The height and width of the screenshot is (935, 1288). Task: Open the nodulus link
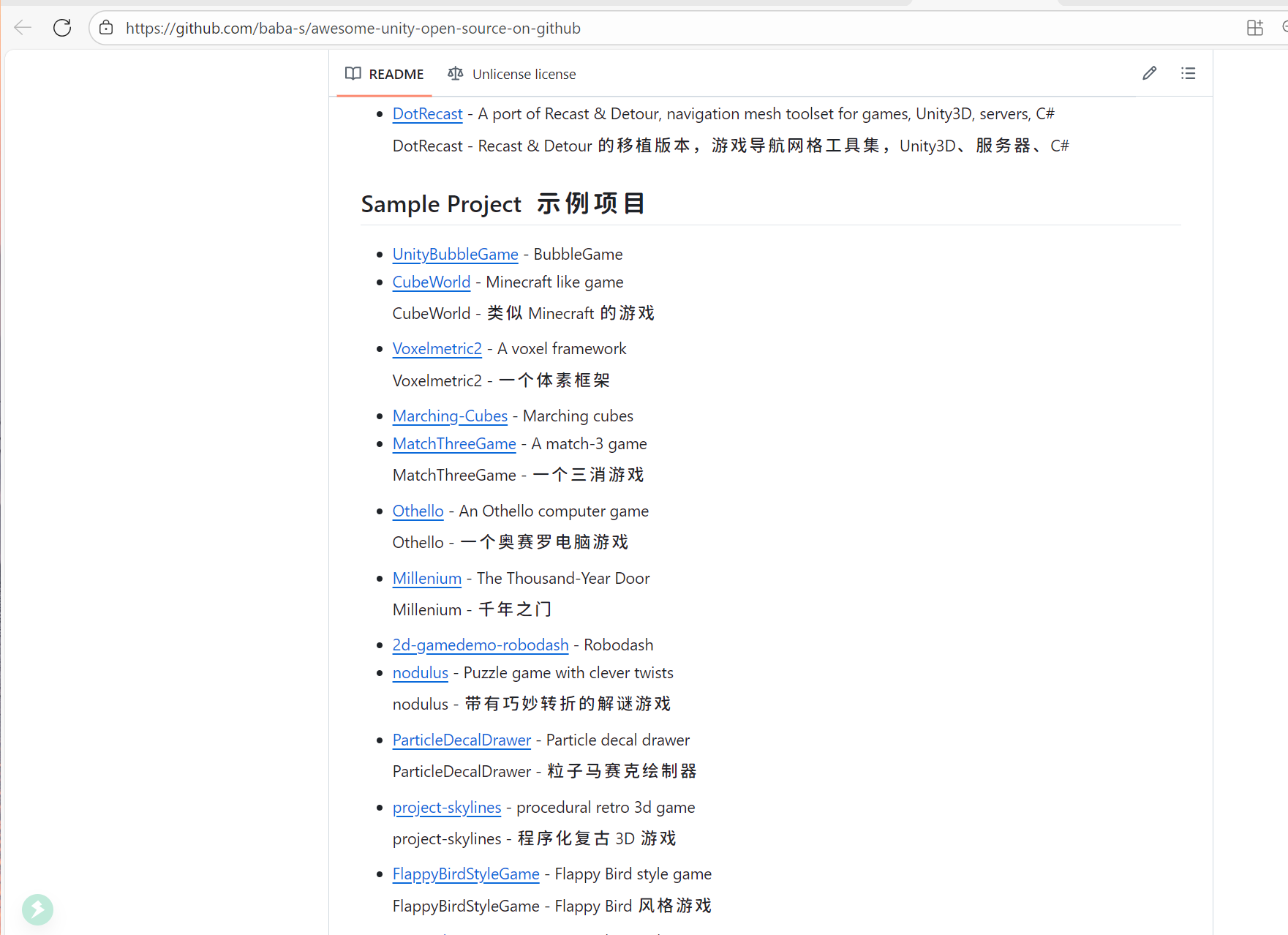[x=420, y=672]
